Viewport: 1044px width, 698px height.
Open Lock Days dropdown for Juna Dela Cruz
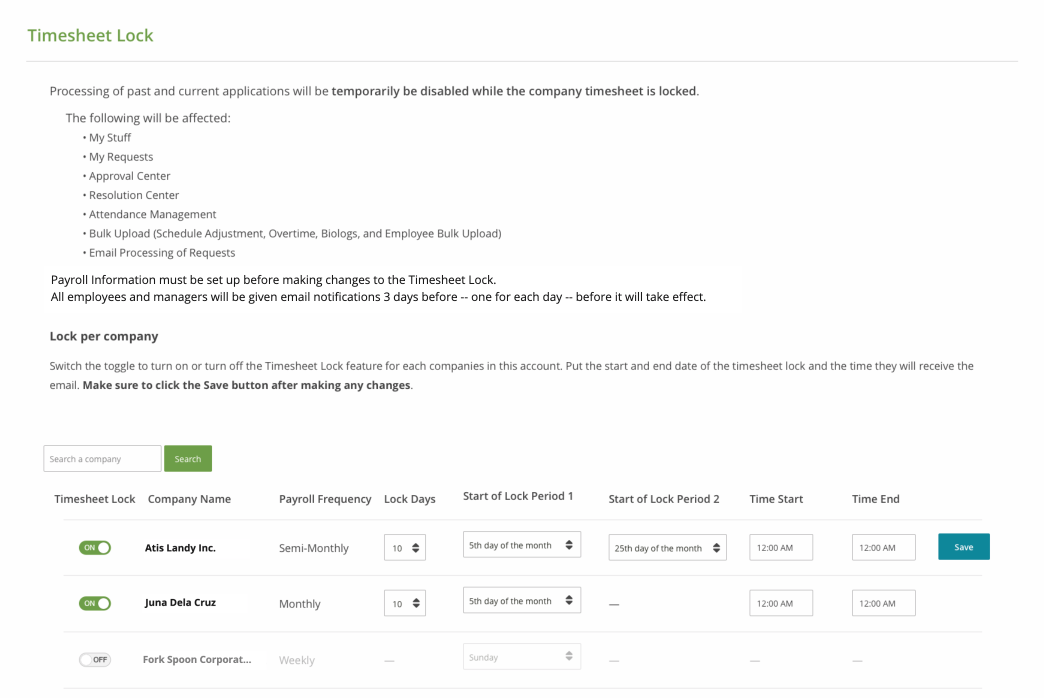[x=407, y=604]
